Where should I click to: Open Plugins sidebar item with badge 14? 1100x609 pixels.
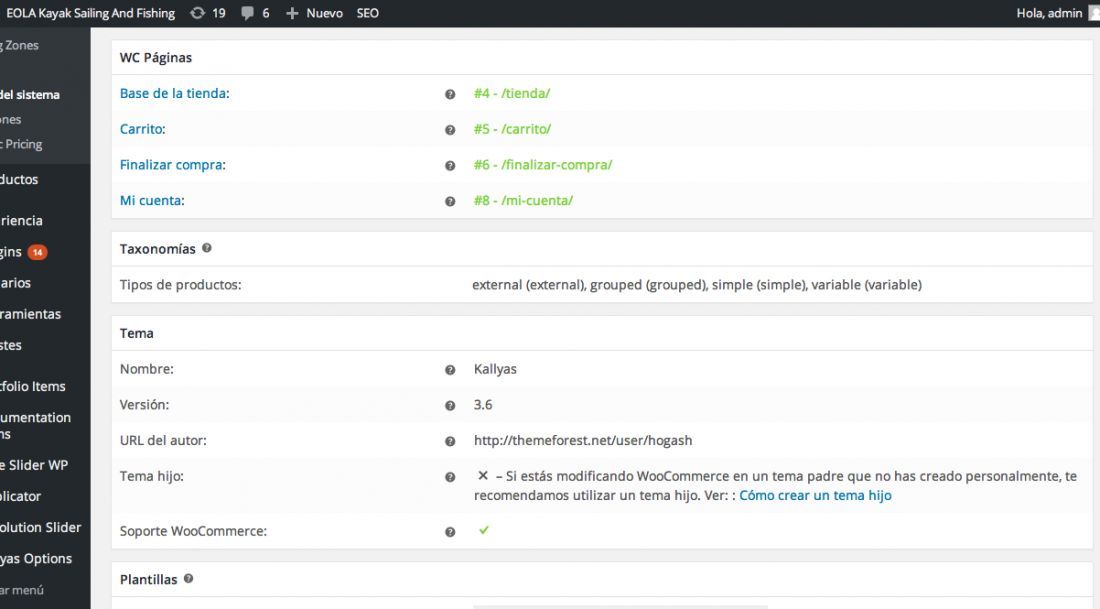24,252
